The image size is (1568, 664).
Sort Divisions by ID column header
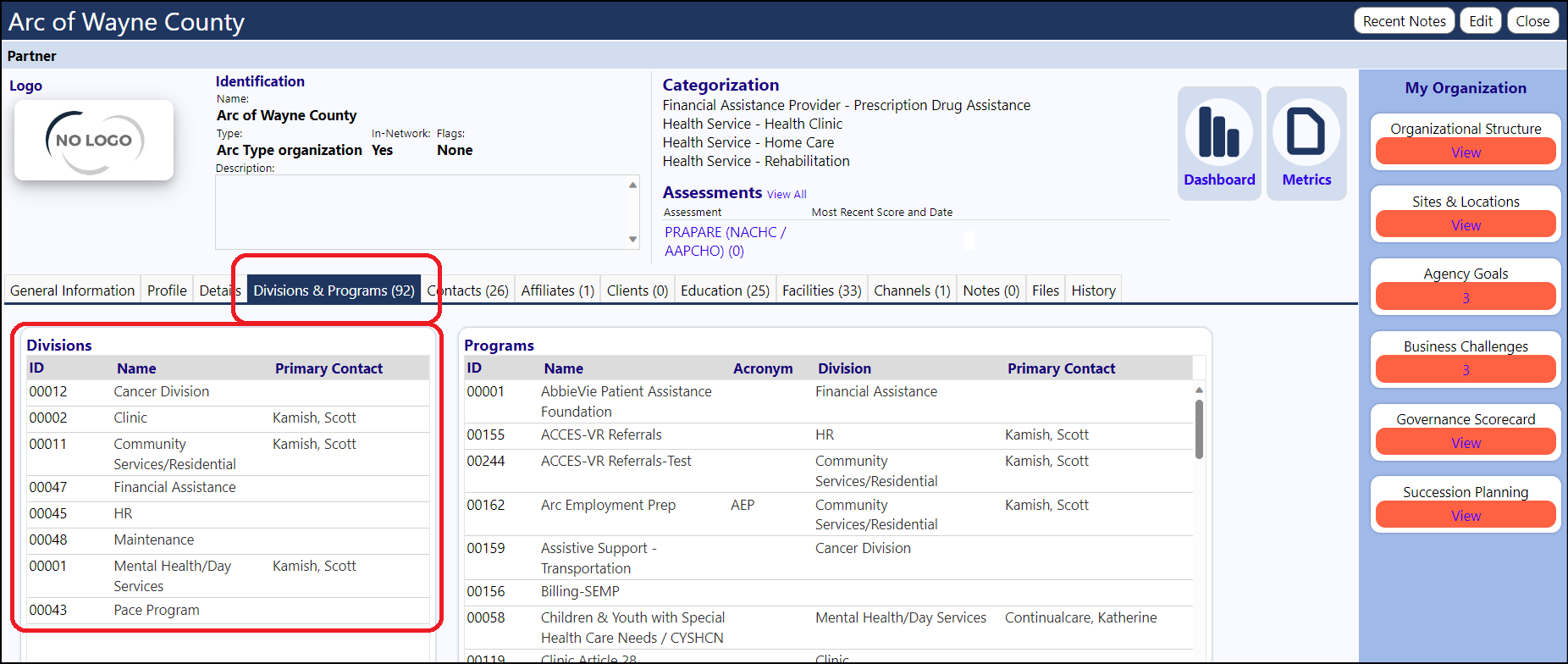coord(36,368)
